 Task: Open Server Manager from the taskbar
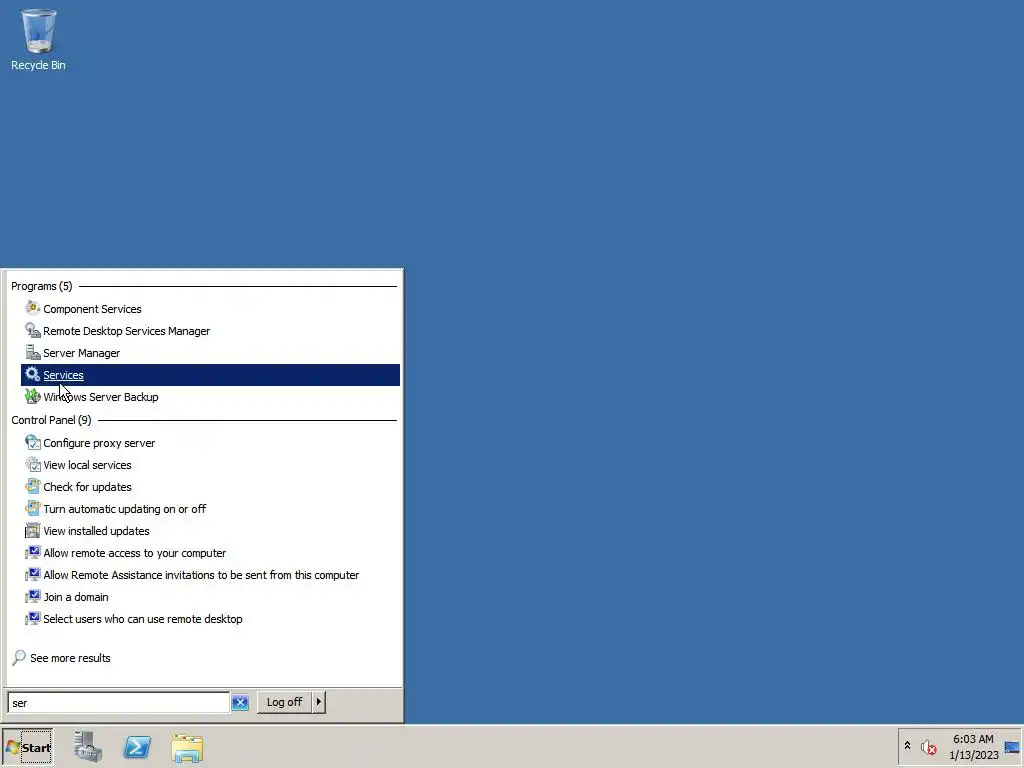88,747
